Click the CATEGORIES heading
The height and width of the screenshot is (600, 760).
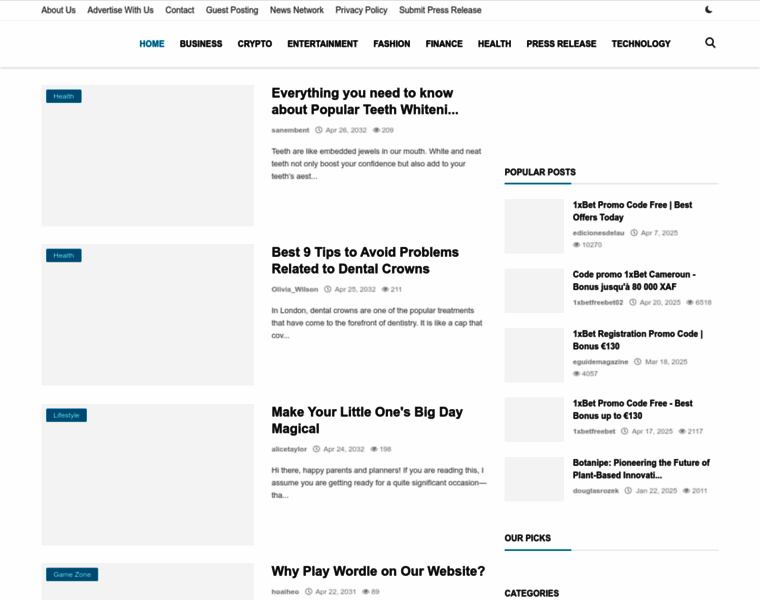point(531,594)
